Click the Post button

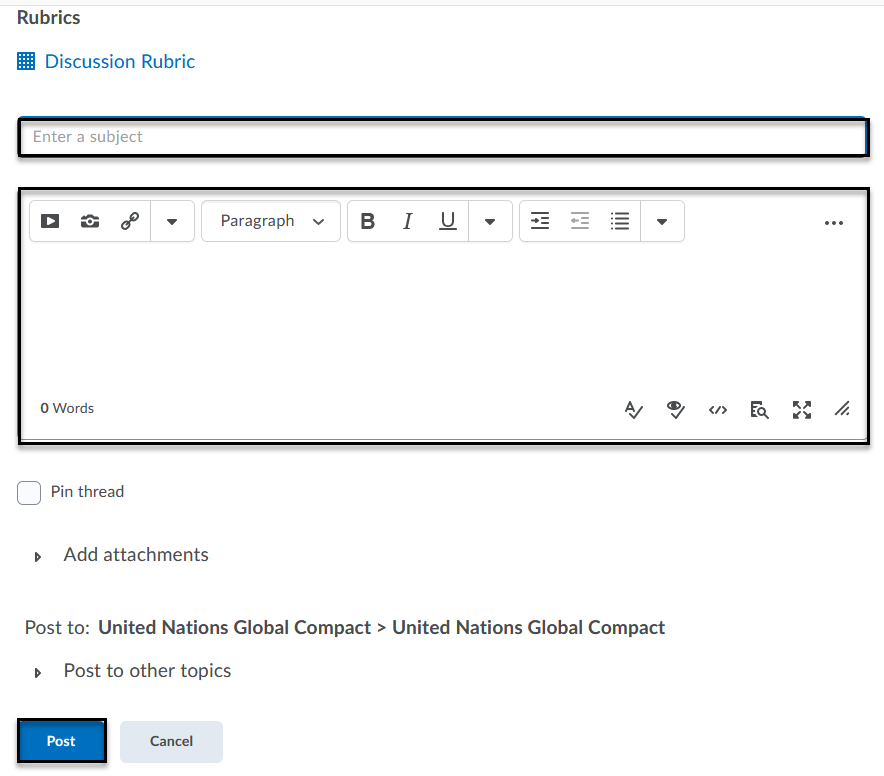(61, 741)
